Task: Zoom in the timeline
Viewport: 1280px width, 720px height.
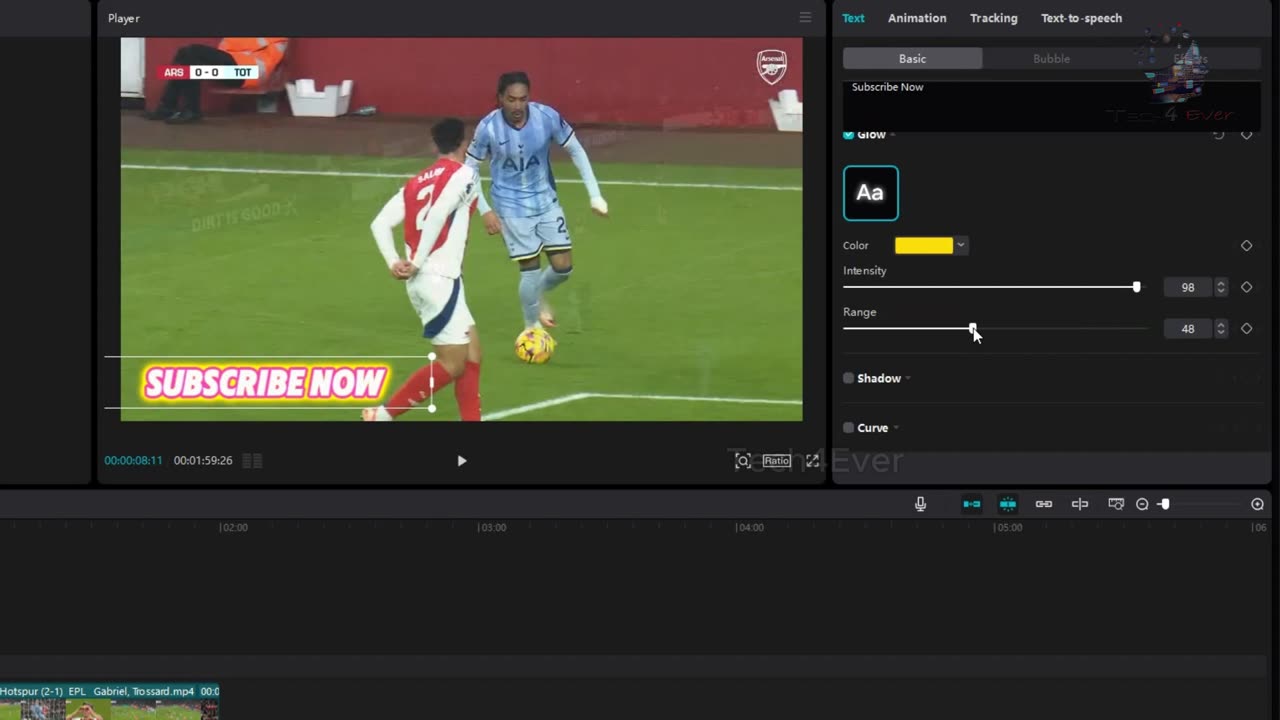Action: click(1258, 504)
